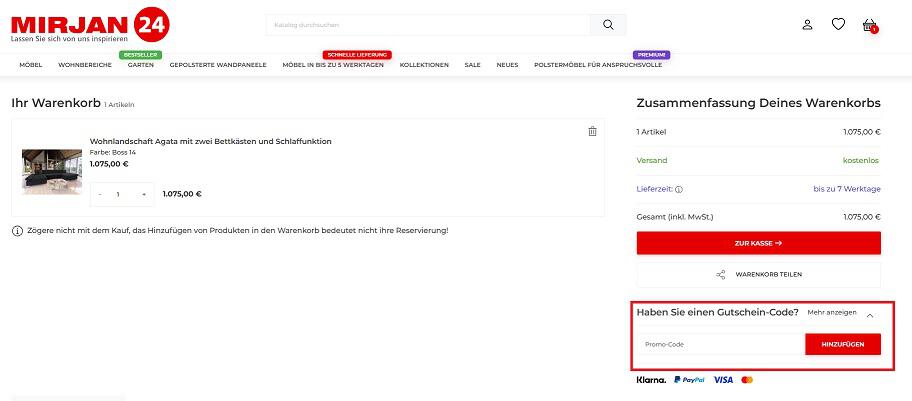Screen dimensions: 912x401
Task: Open the Möbel menu
Action: click(31, 65)
